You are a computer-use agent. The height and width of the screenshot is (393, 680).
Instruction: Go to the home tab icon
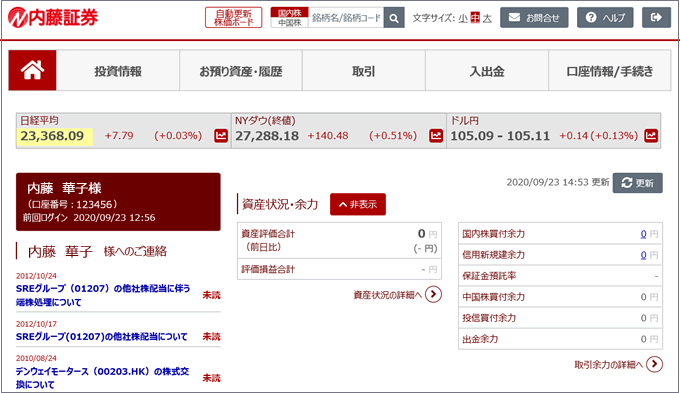pyautogui.click(x=33, y=70)
